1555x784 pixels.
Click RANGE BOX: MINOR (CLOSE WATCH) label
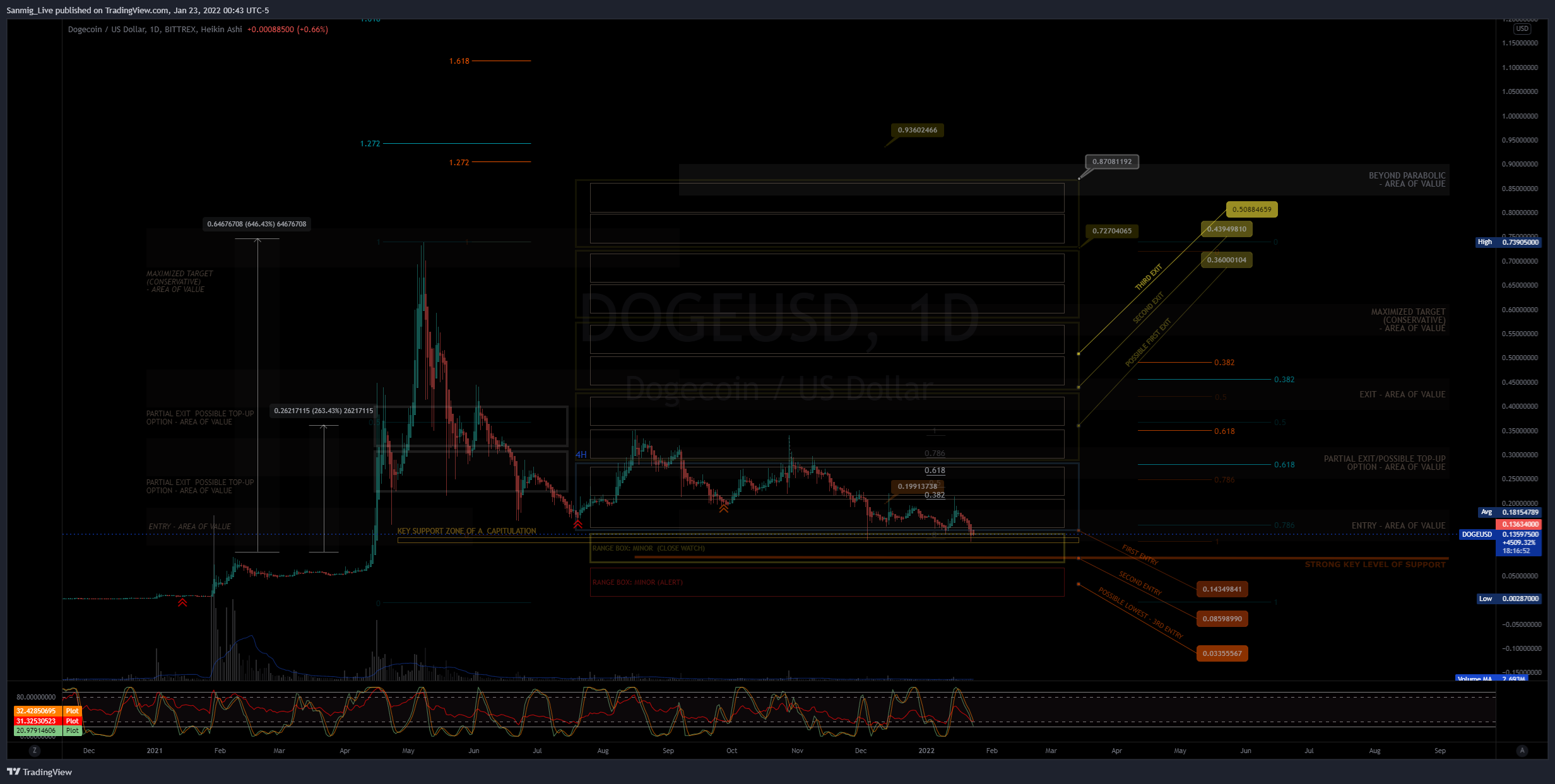(649, 548)
